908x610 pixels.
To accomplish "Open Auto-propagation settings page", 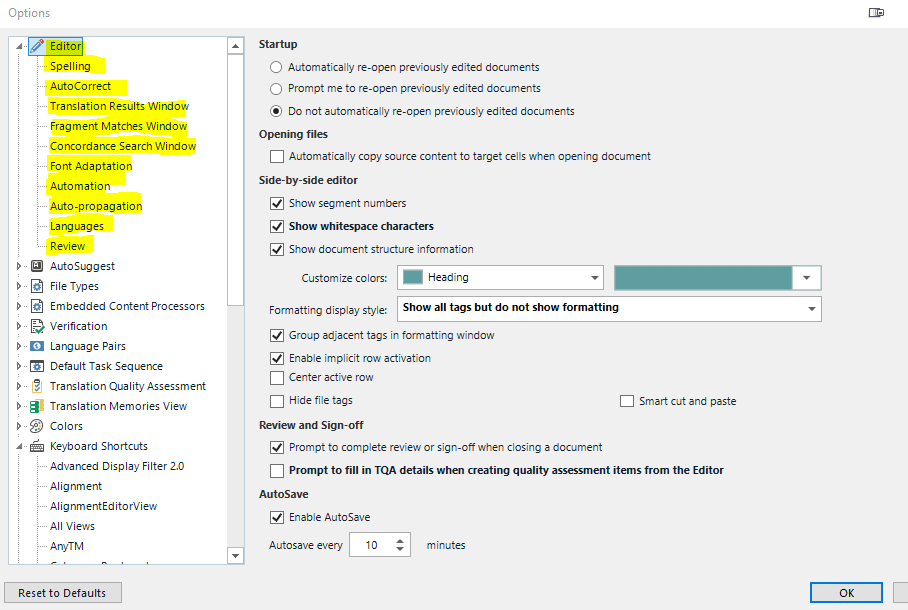I will [x=96, y=206].
